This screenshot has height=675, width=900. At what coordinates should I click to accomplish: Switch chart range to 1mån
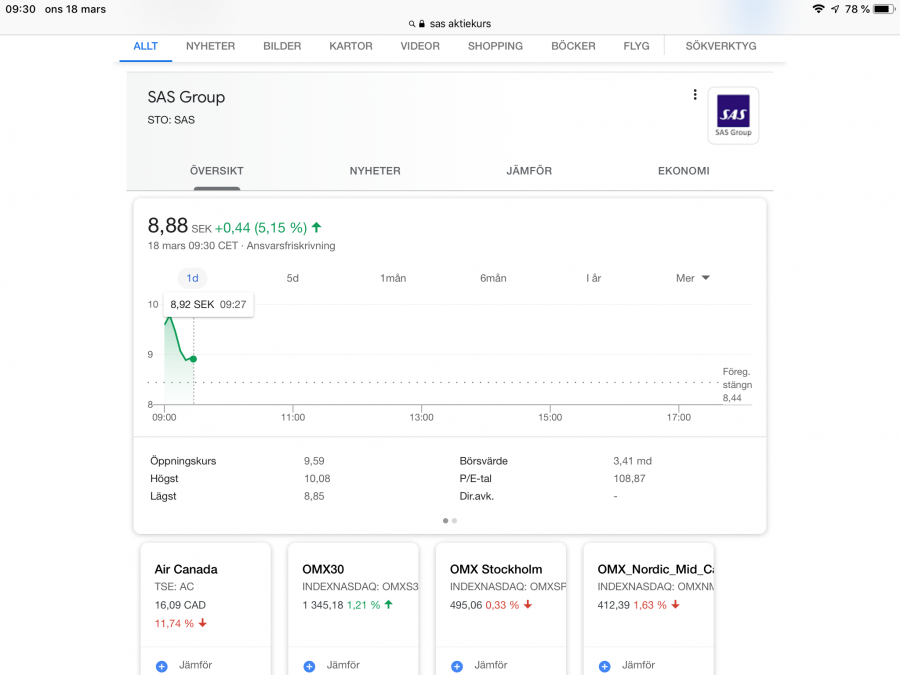point(393,278)
